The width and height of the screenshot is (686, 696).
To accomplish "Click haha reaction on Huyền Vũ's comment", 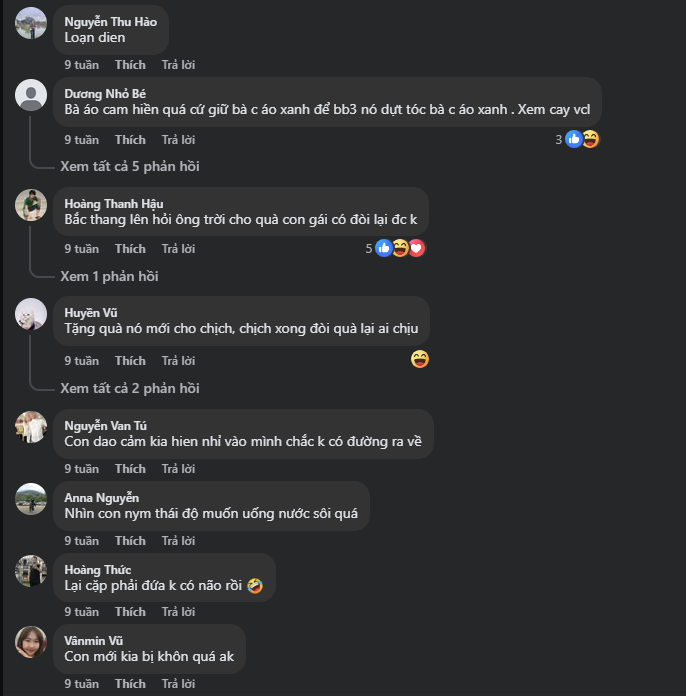I will tap(420, 359).
